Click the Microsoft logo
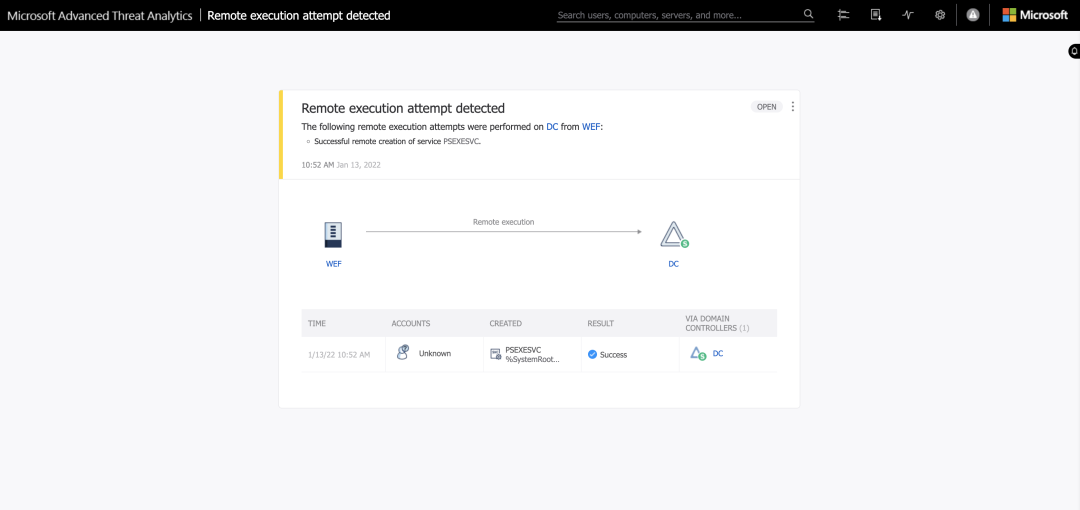This screenshot has height=510, width=1080. [x=1035, y=14]
